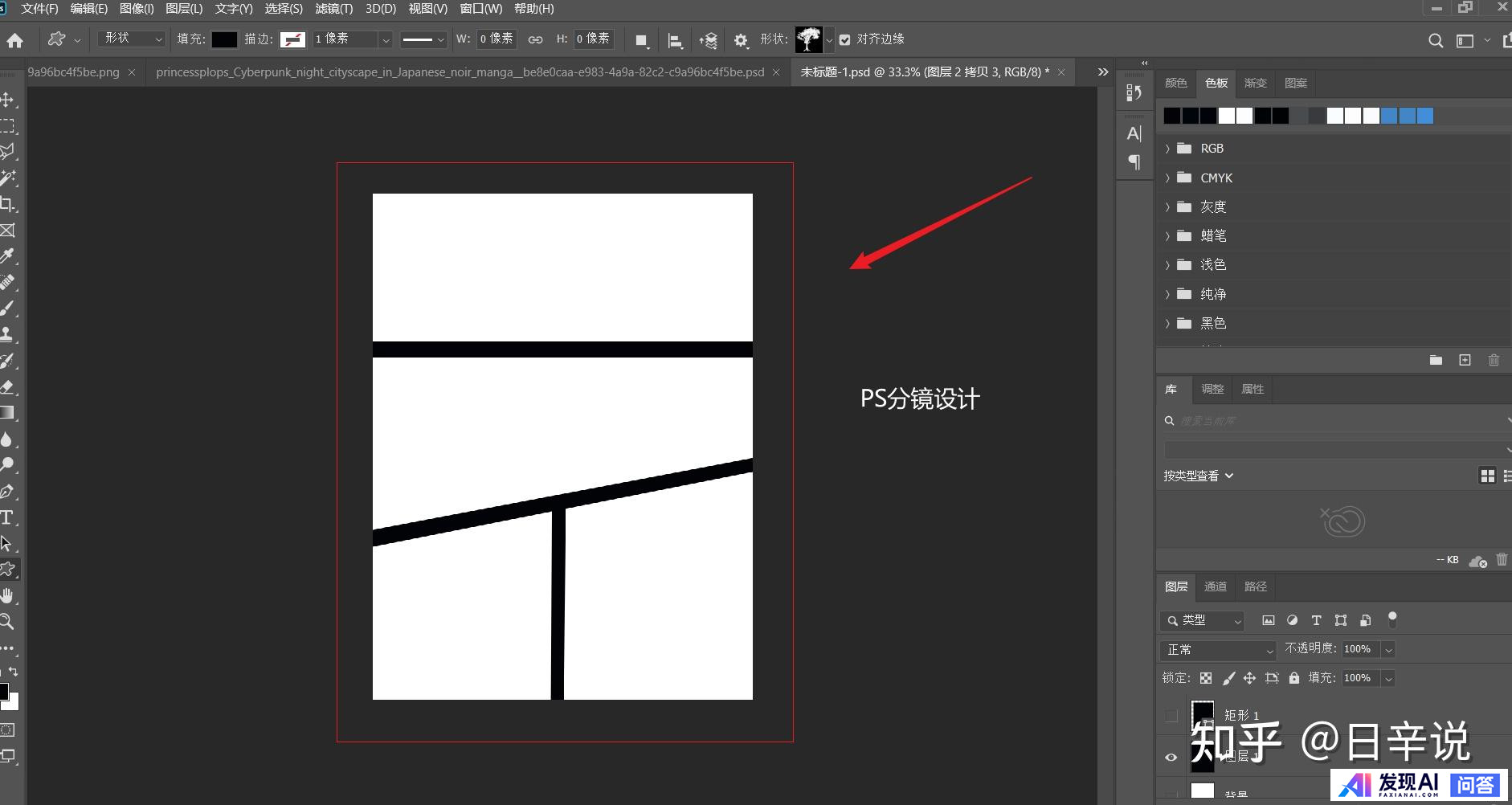Click the Zoom tool in the toolbar
Image resolution: width=1512 pixels, height=805 pixels.
point(7,621)
